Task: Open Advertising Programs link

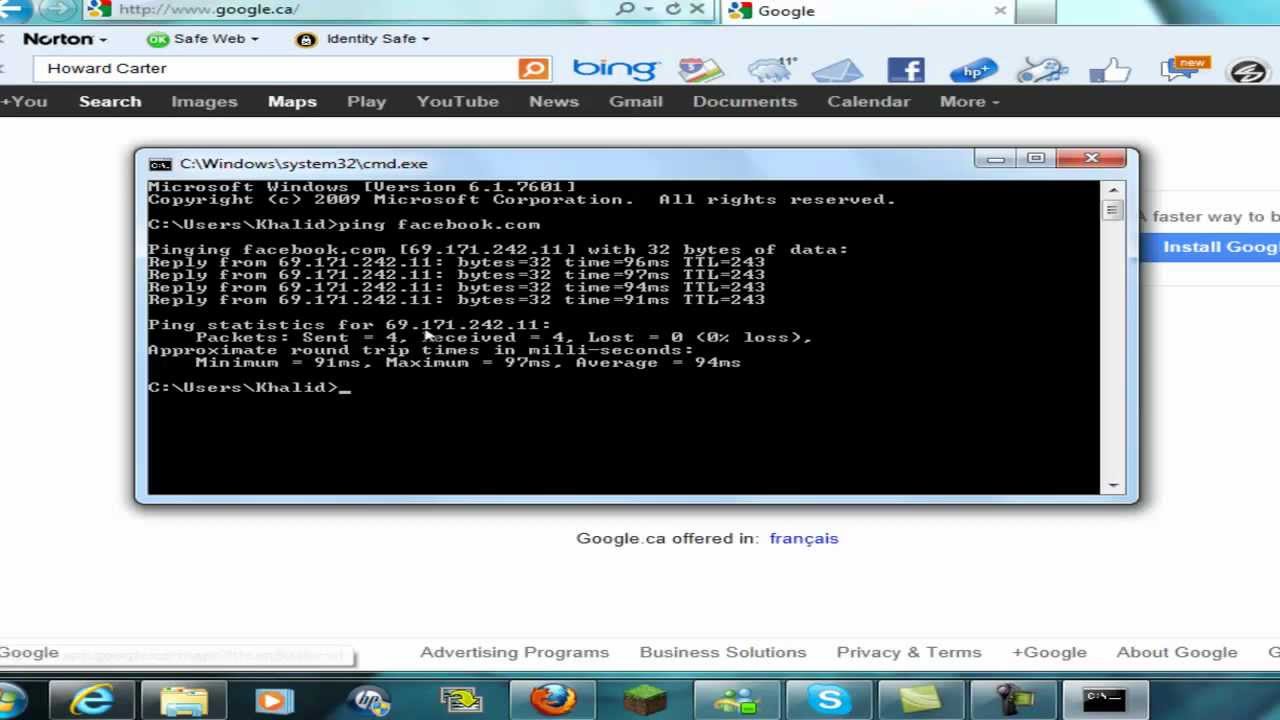Action: [x=514, y=652]
